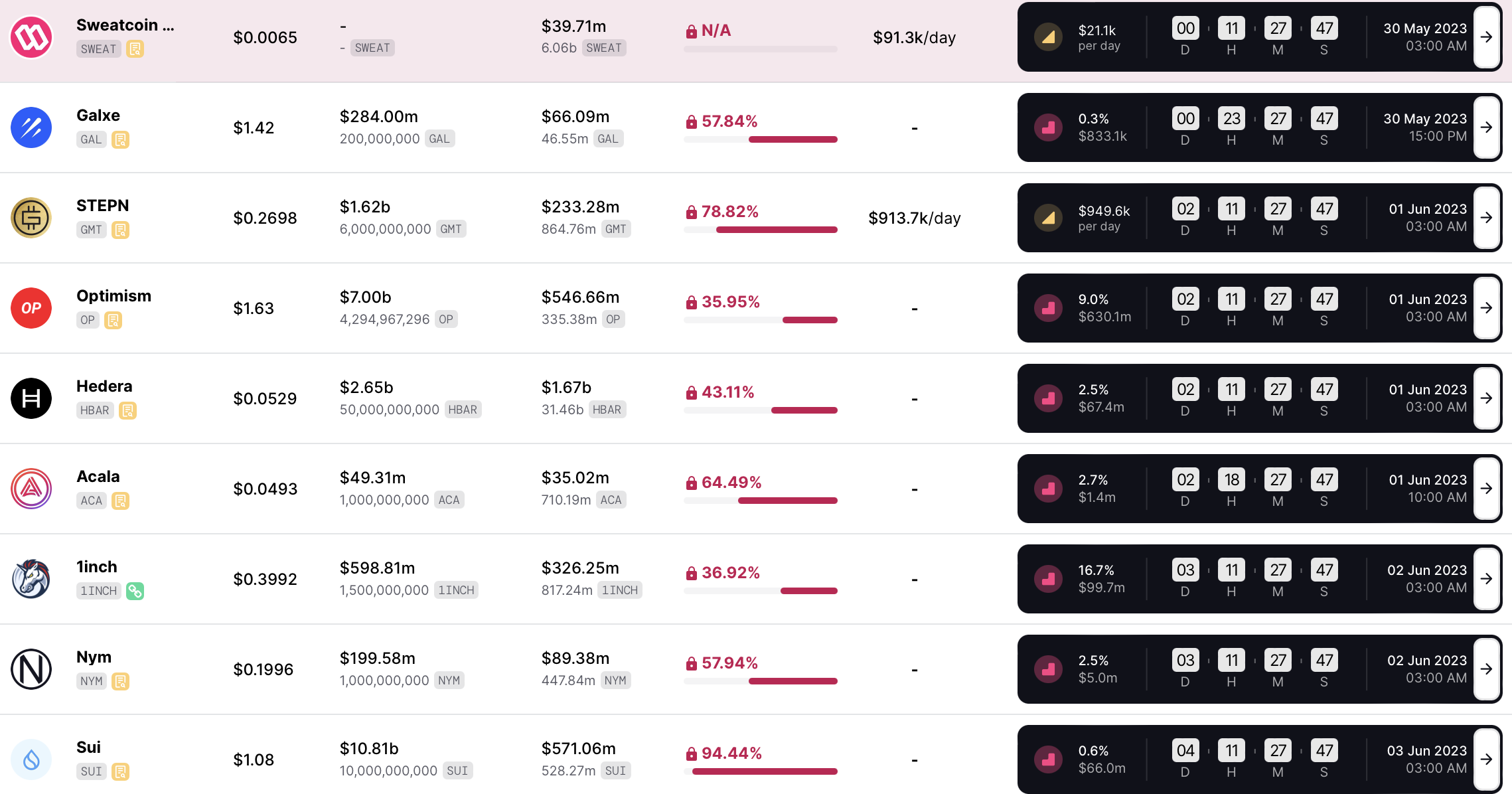
Task: Open the Nym token name link
Action: click(94, 657)
